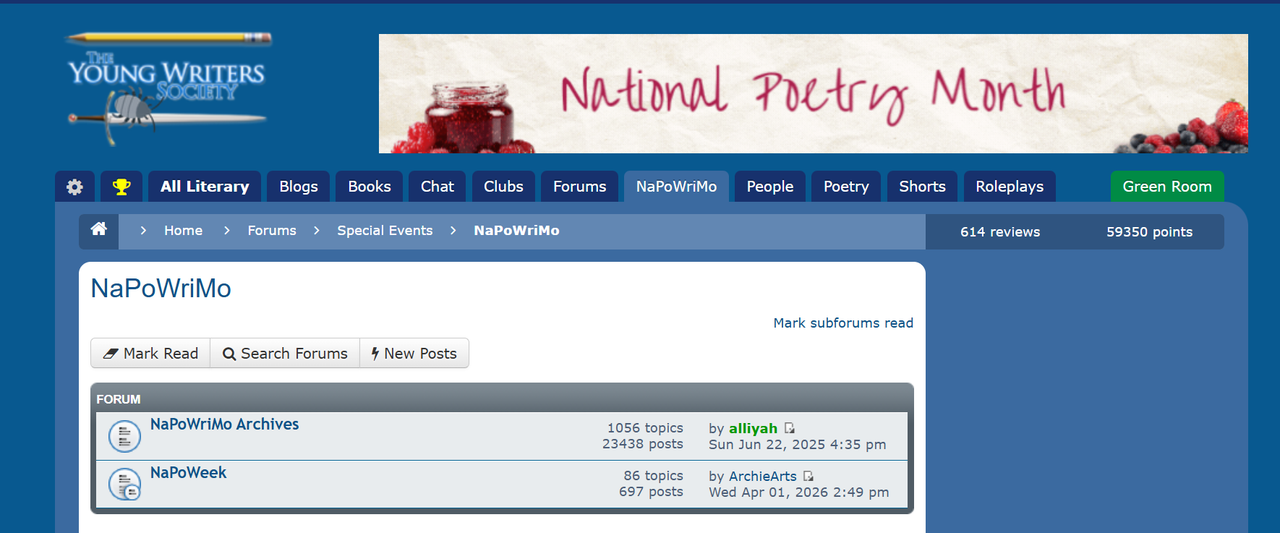This screenshot has height=533, width=1280.
Task: Open the trophy leaderboard tab
Action: (x=121, y=186)
